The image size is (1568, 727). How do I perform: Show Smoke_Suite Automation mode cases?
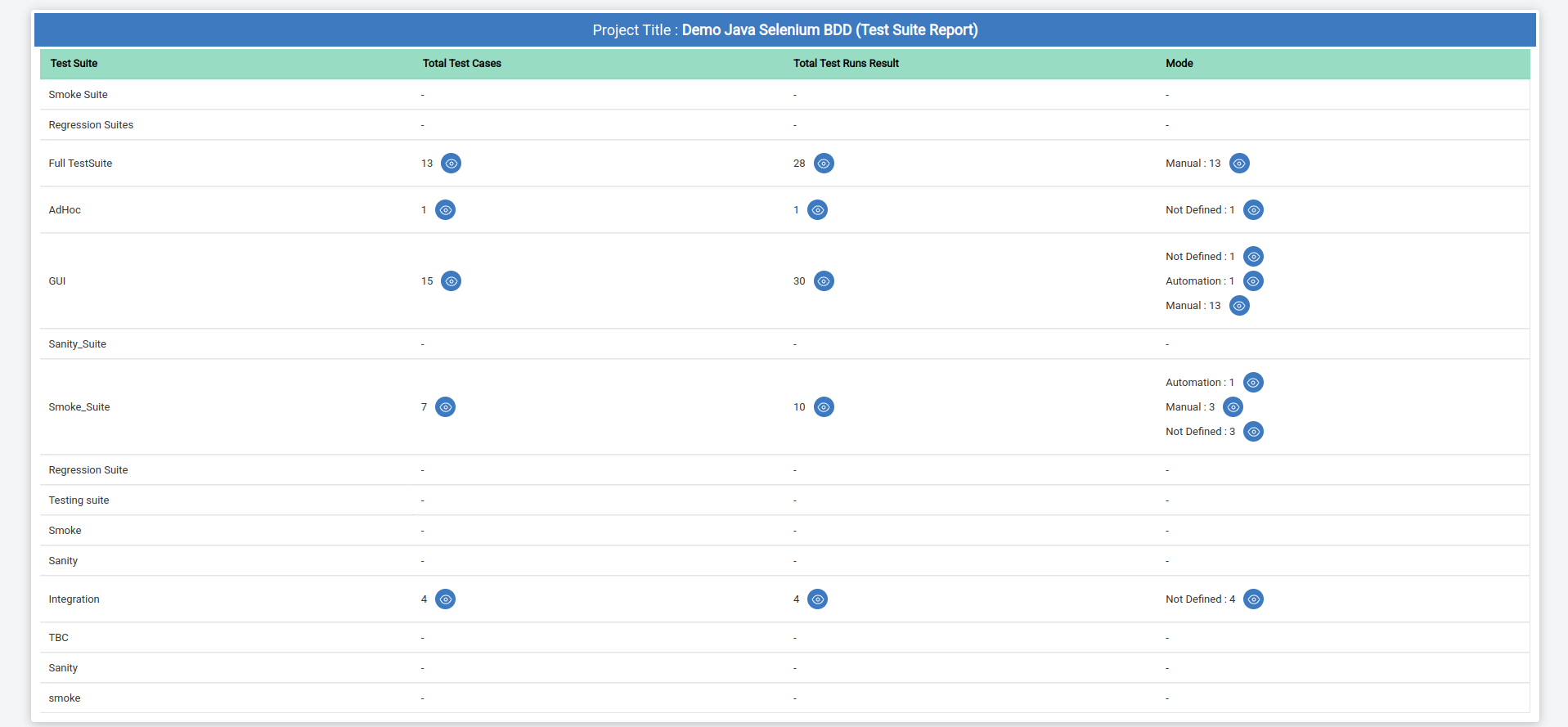click(1253, 383)
